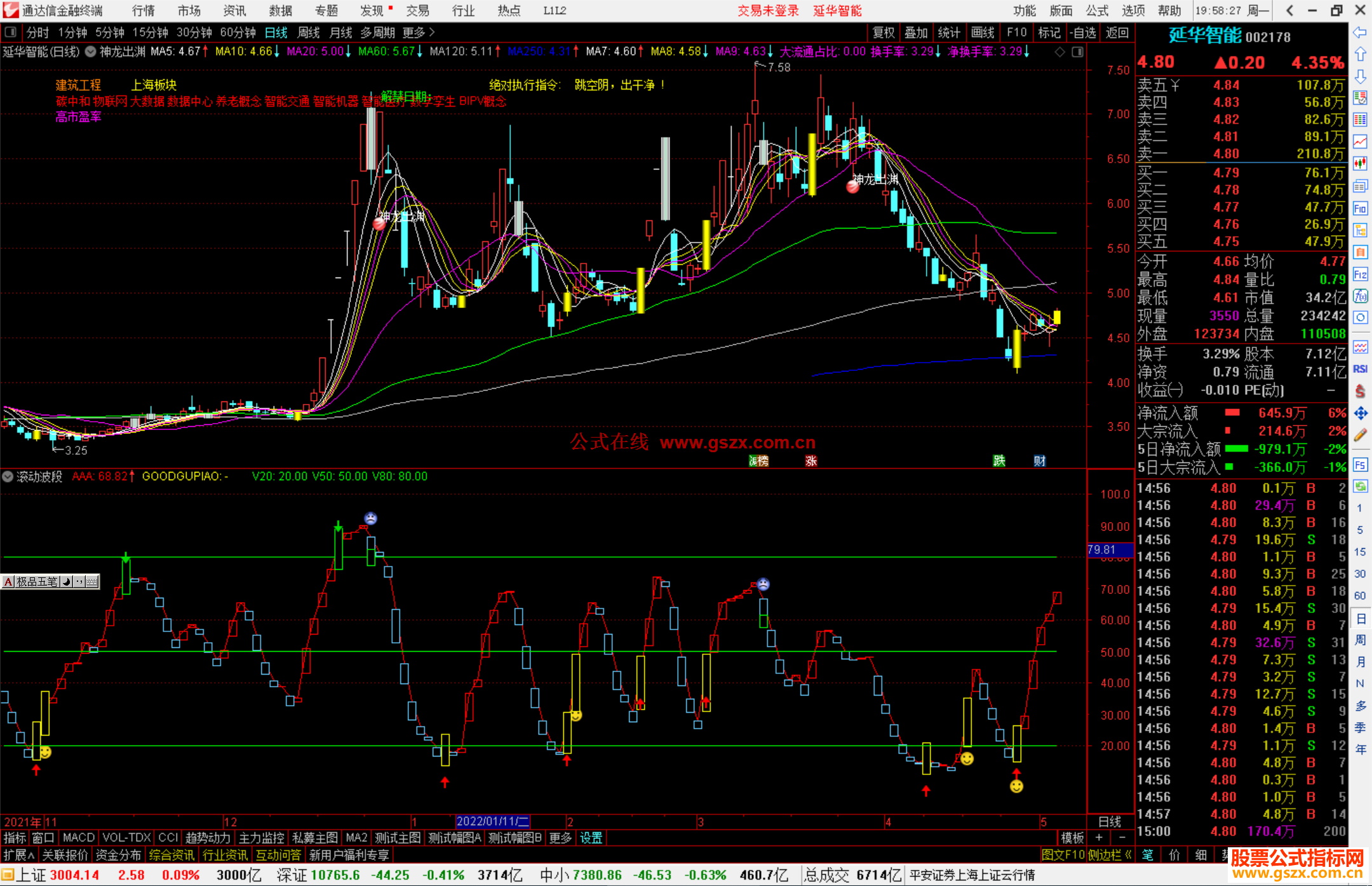Click minus button next to 模板
This screenshot has height=886, width=1372.
[1122, 838]
